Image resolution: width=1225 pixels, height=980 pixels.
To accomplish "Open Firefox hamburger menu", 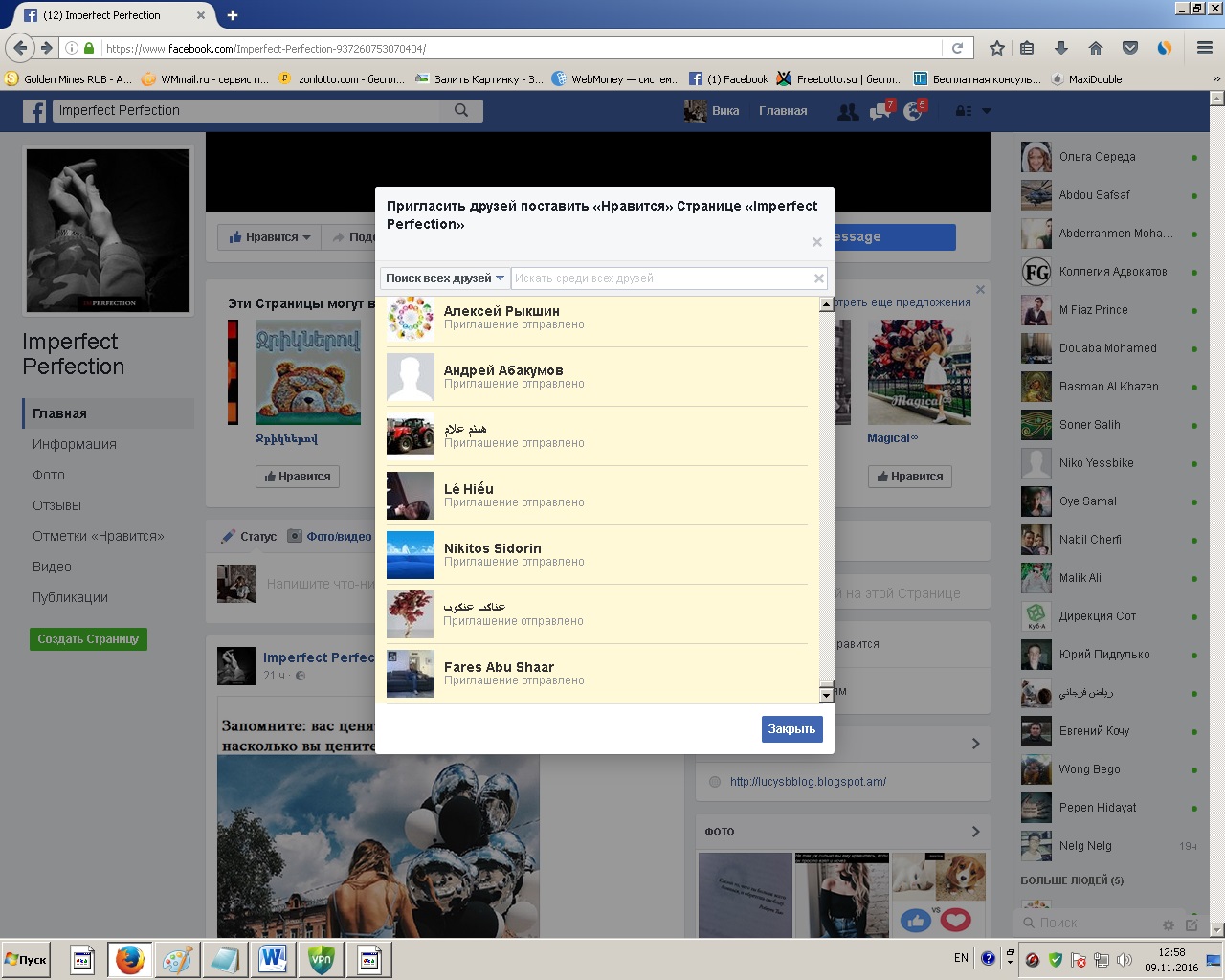I will pos(1205,48).
